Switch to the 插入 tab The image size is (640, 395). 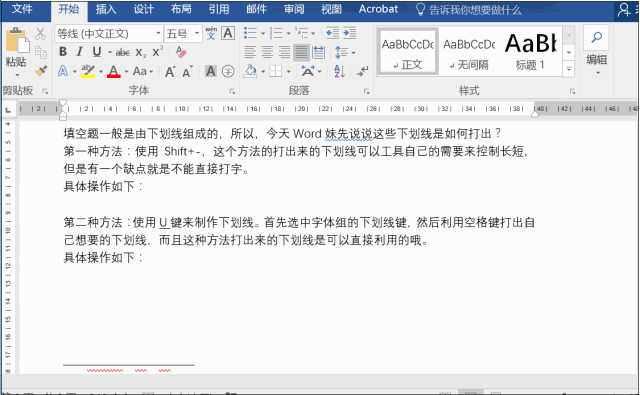[106, 9]
